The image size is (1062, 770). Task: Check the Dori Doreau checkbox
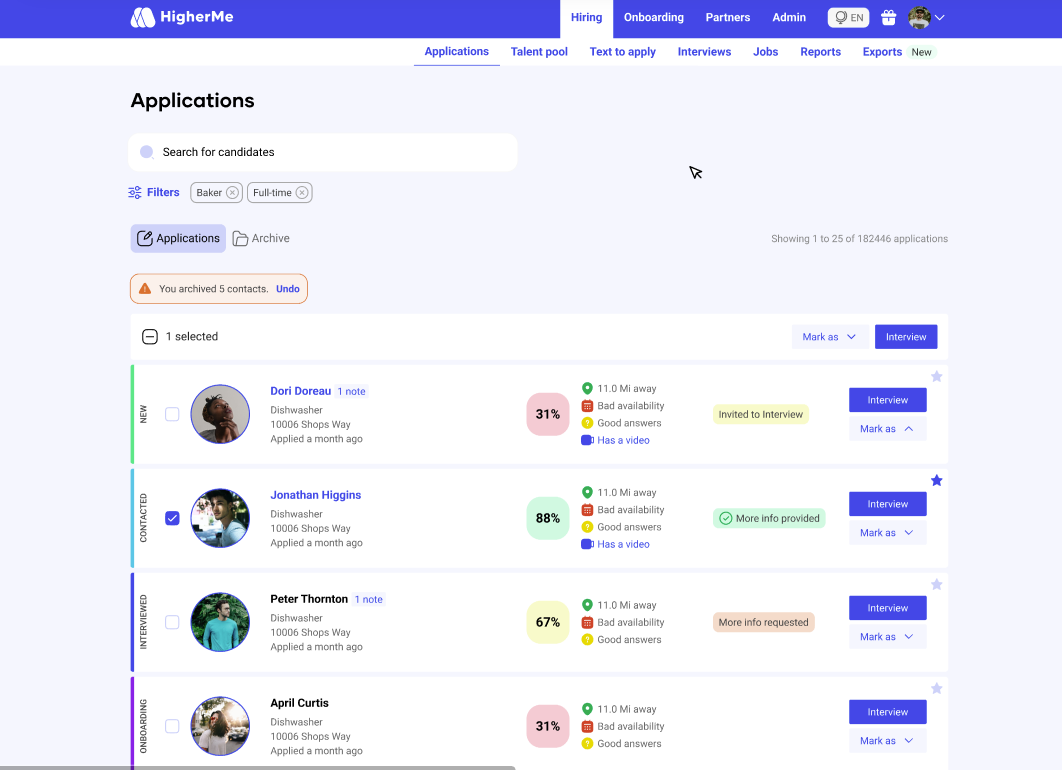tap(172, 414)
